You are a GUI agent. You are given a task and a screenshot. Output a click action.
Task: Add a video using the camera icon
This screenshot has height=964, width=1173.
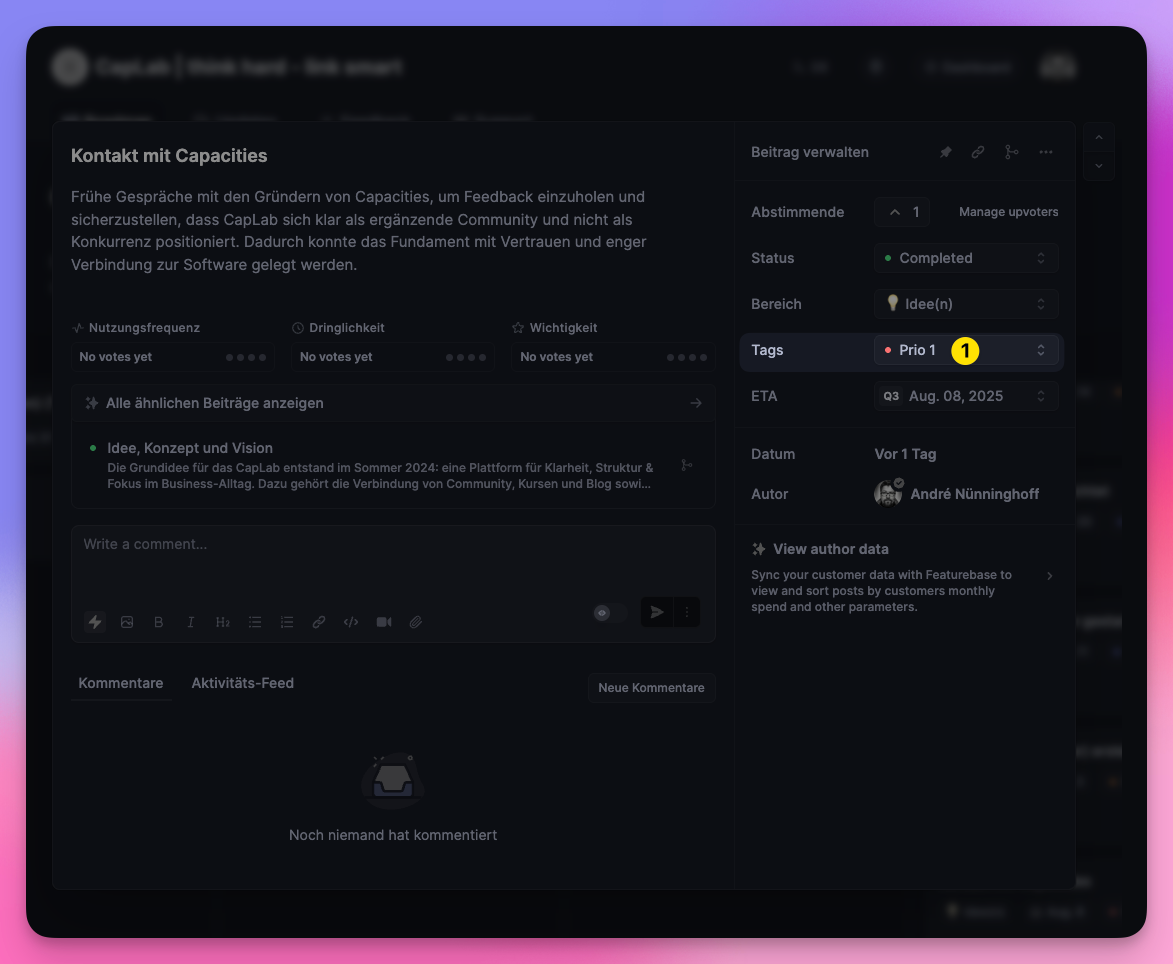pos(384,622)
